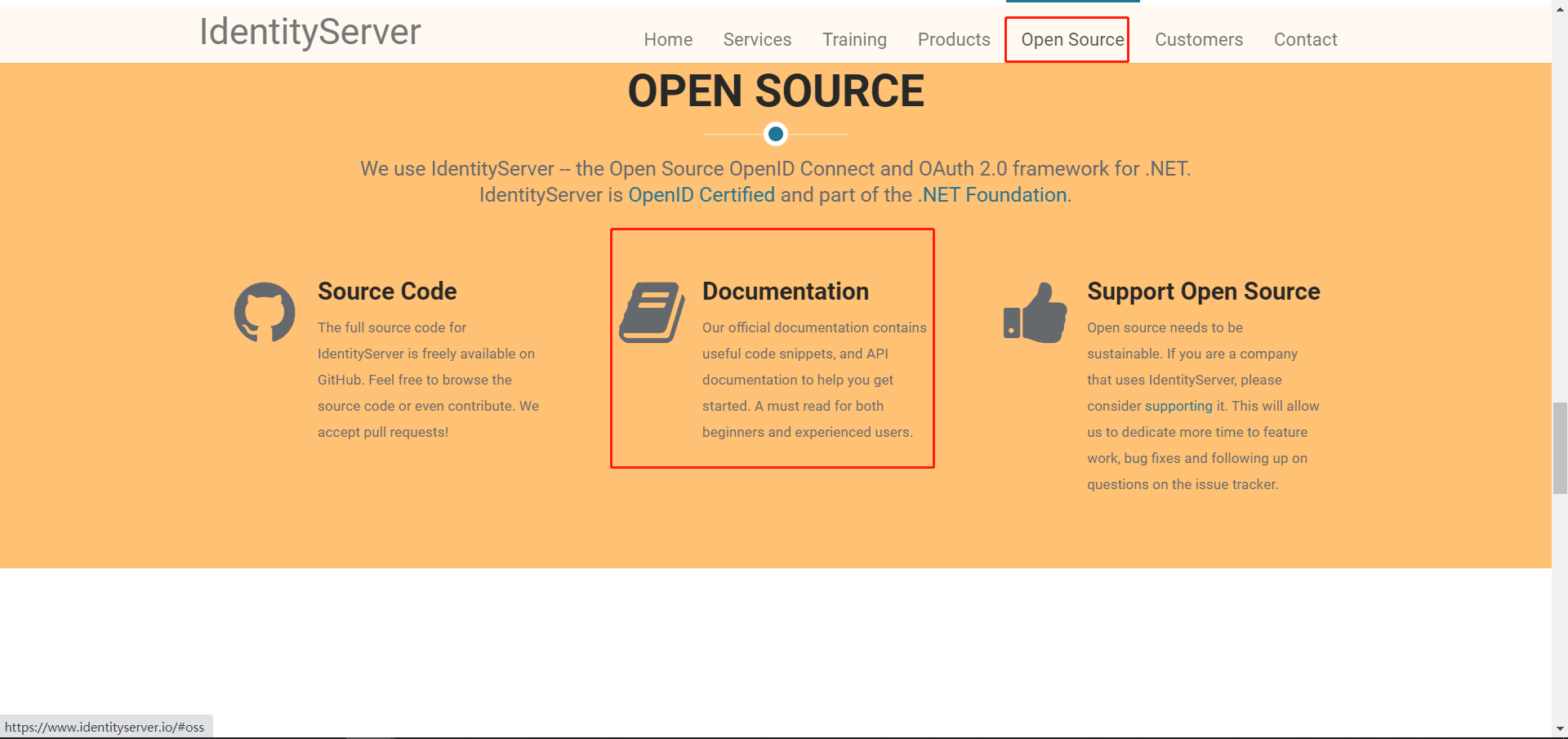Image resolution: width=1568 pixels, height=739 pixels.
Task: Select the Open Source nav item
Action: pyautogui.click(x=1072, y=39)
